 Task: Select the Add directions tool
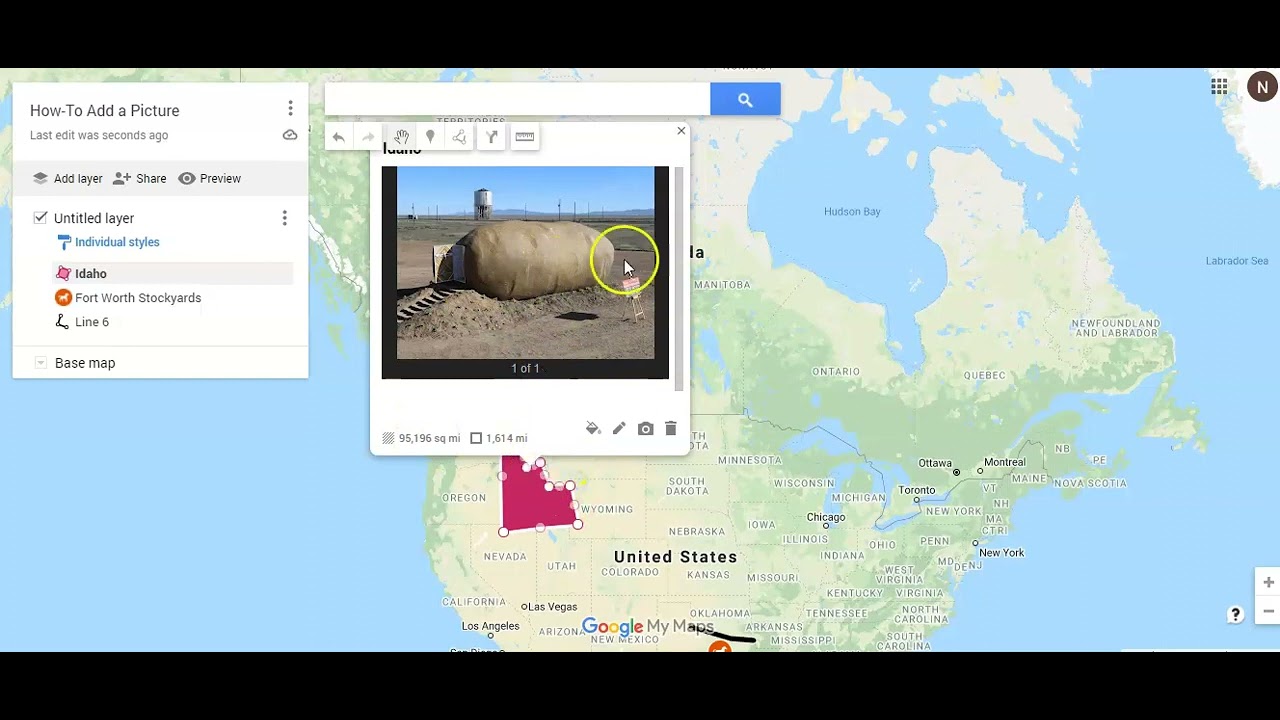(x=492, y=137)
